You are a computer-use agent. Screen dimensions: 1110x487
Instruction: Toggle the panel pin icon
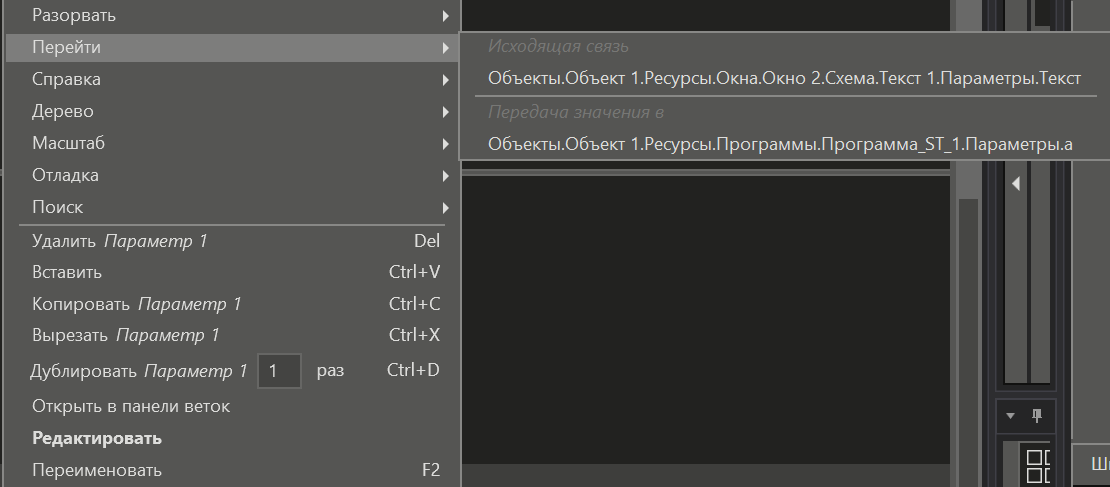1037,416
